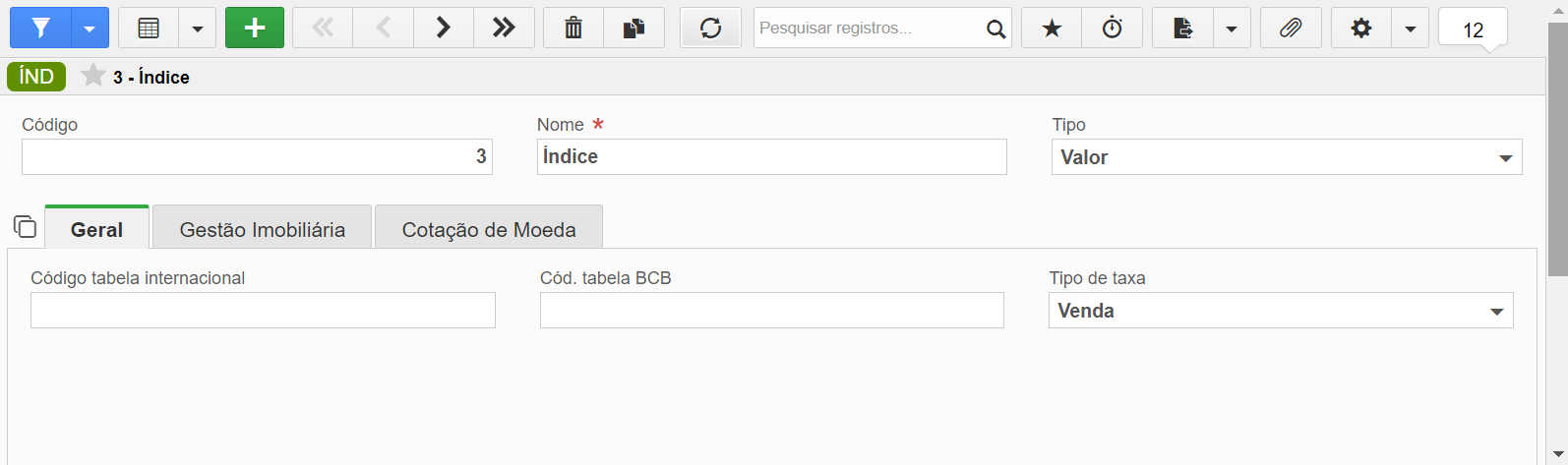
Task: Open settings via gear icon
Action: click(1361, 29)
